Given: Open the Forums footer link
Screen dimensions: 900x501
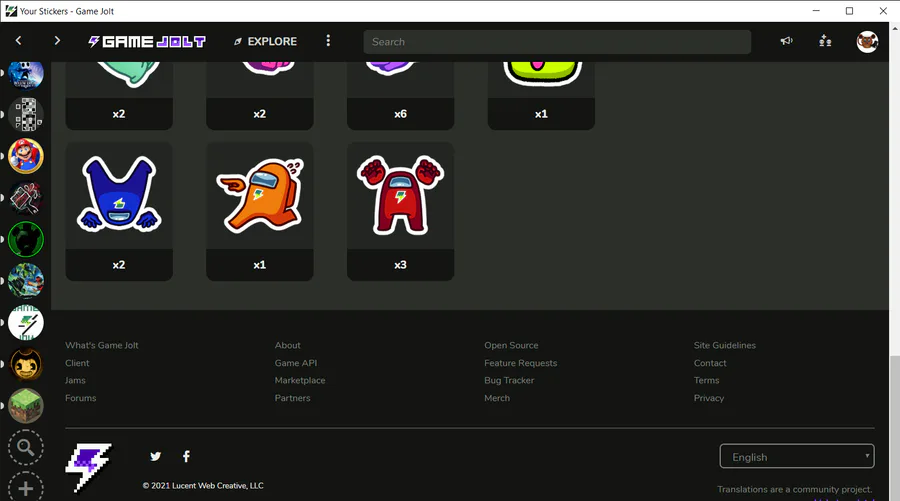Looking at the screenshot, I should tap(80, 398).
